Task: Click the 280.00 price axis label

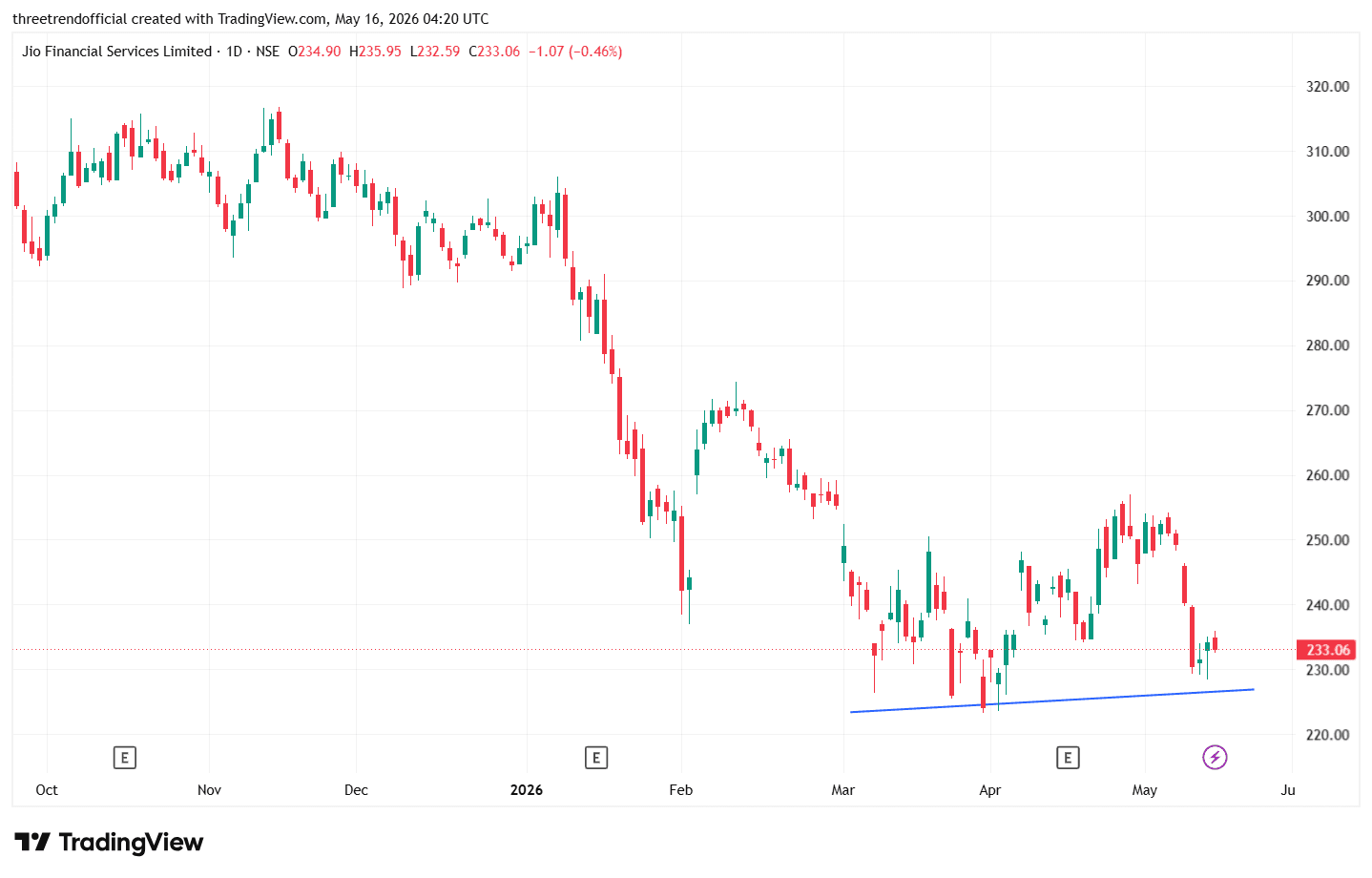Action: pyautogui.click(x=1327, y=345)
